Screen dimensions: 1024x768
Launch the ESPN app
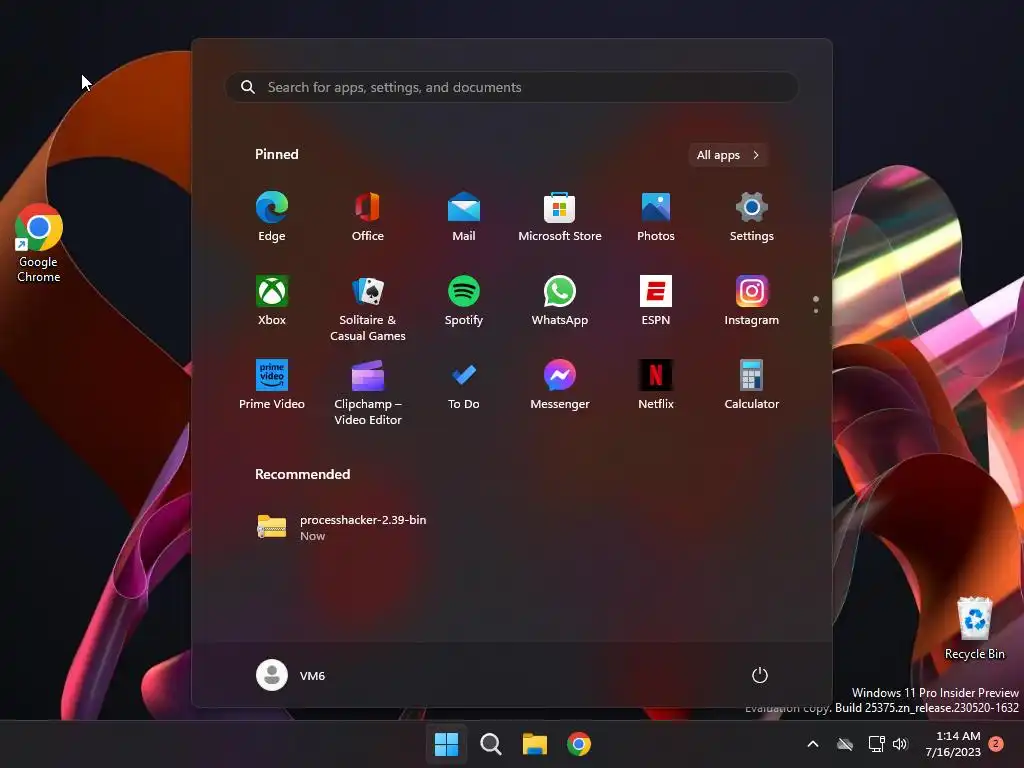click(x=656, y=300)
